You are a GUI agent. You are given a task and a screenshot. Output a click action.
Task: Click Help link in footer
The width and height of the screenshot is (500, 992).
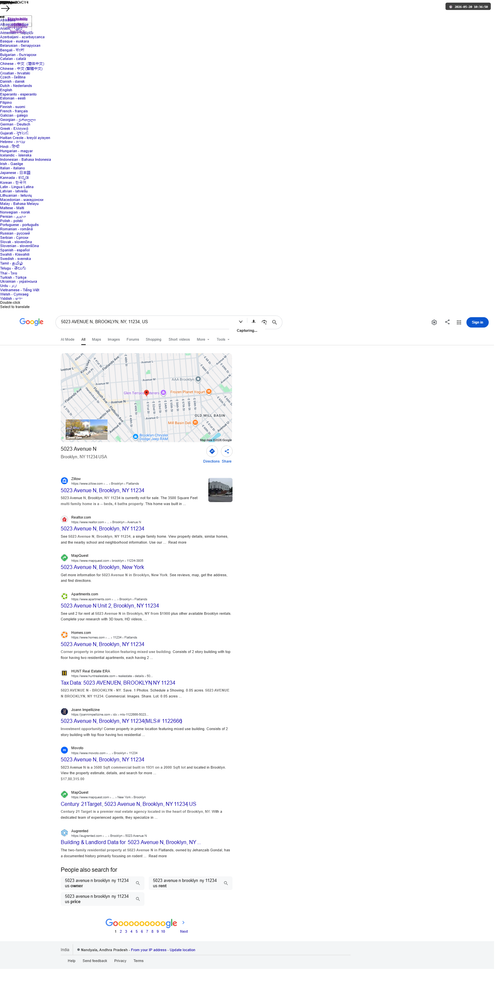coord(72,961)
